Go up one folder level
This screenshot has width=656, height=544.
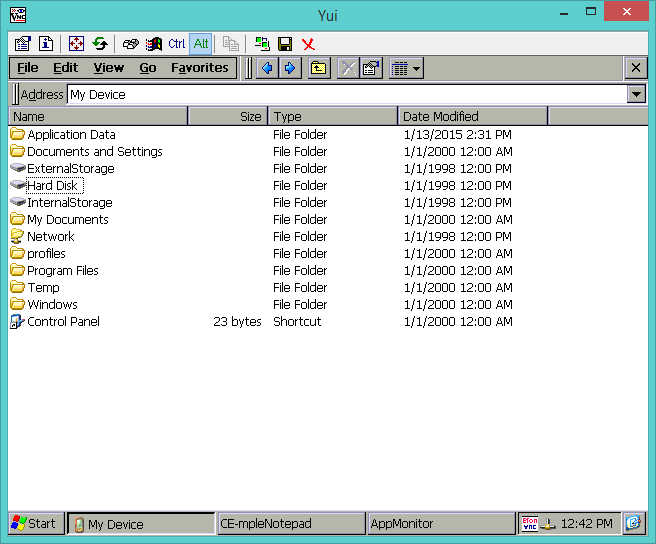click(x=318, y=68)
